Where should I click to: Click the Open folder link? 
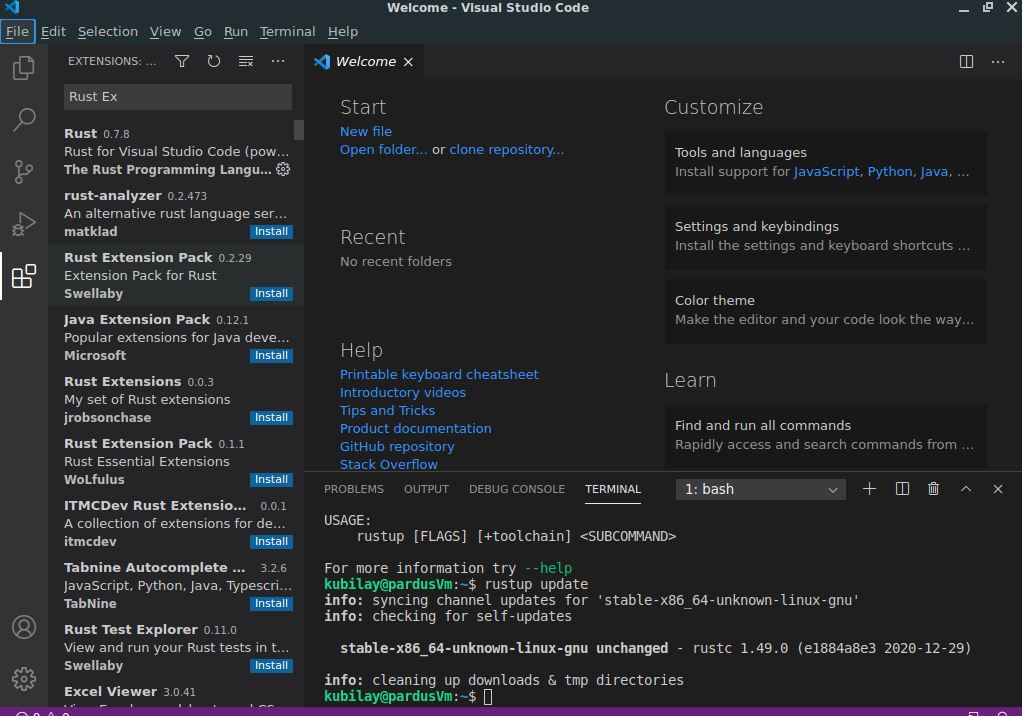[383, 150]
